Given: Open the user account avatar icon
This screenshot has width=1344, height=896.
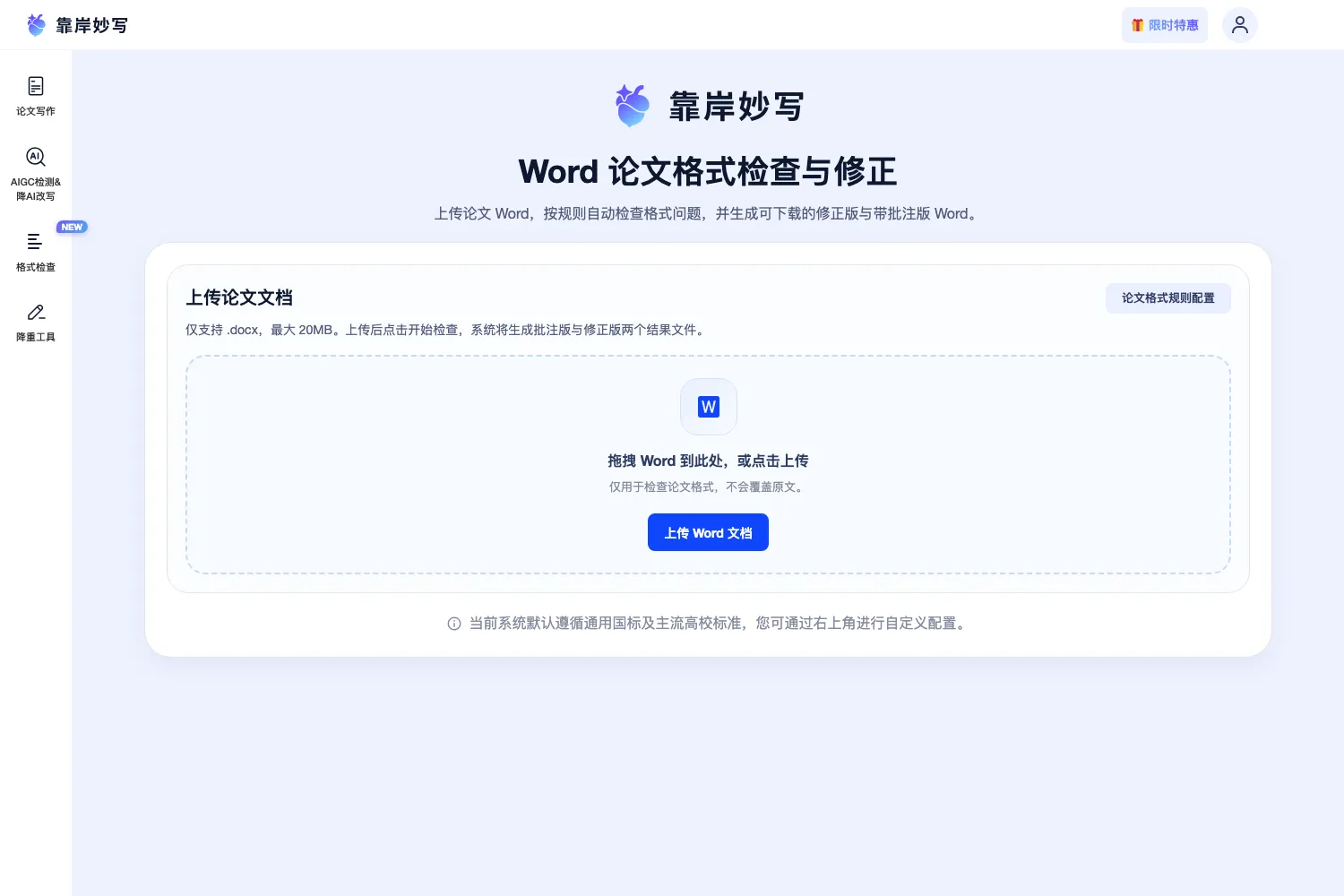Looking at the screenshot, I should point(1240,25).
